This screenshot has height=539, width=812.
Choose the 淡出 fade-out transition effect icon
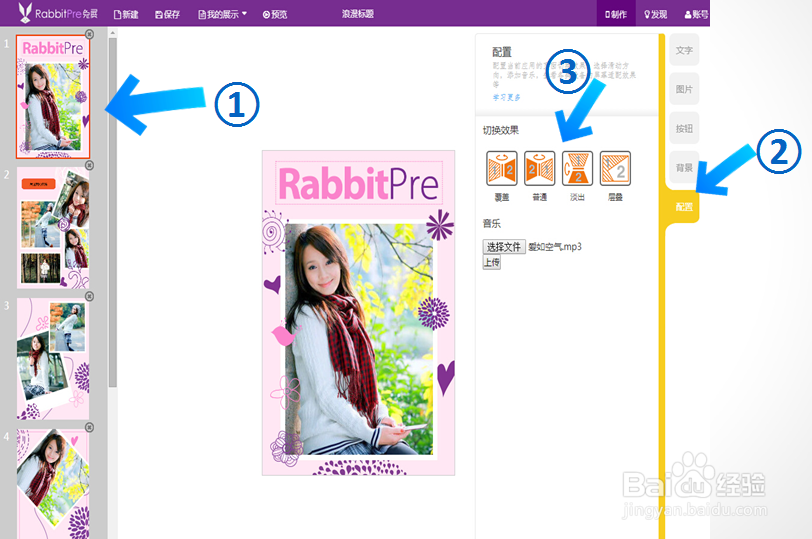[577, 168]
